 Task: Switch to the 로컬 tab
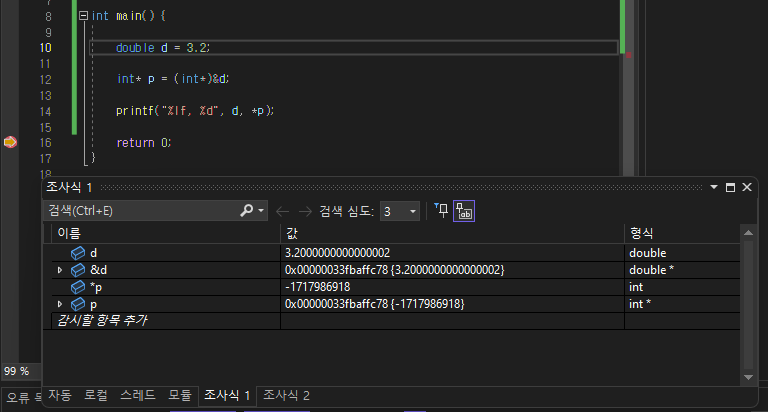click(96, 395)
